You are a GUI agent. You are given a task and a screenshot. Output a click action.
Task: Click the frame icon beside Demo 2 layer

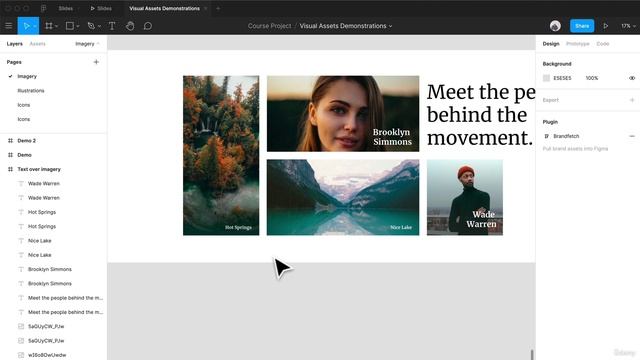coord(11,140)
